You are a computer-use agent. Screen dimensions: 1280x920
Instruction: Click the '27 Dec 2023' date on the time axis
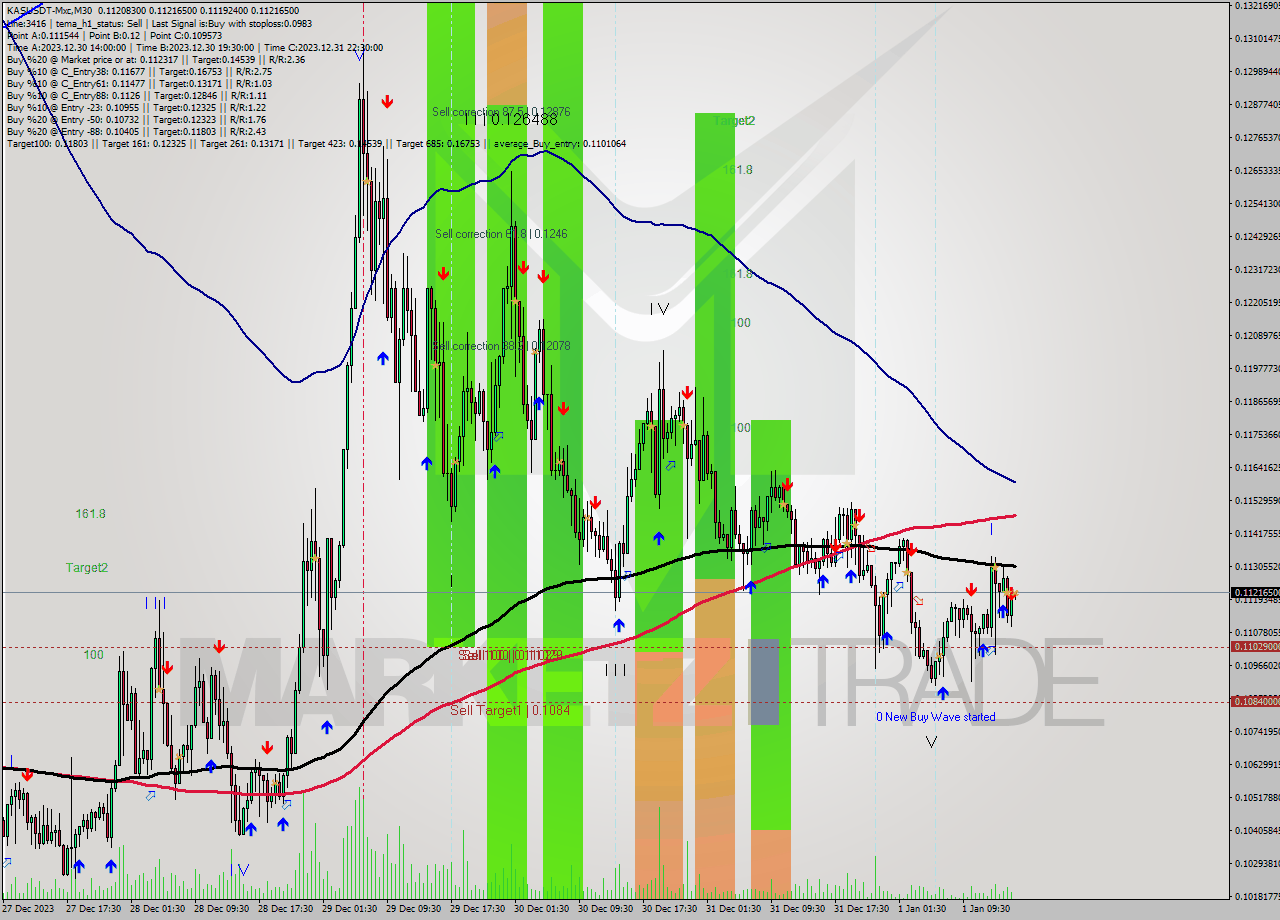pos(28,910)
